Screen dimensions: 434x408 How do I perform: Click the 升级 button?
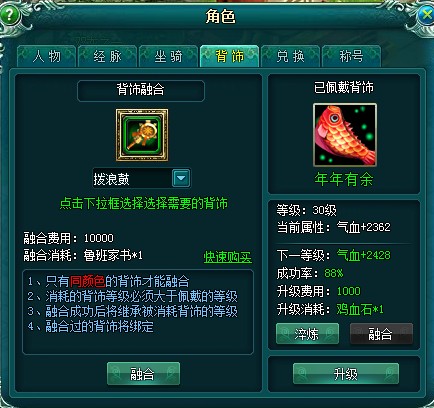(x=346, y=374)
